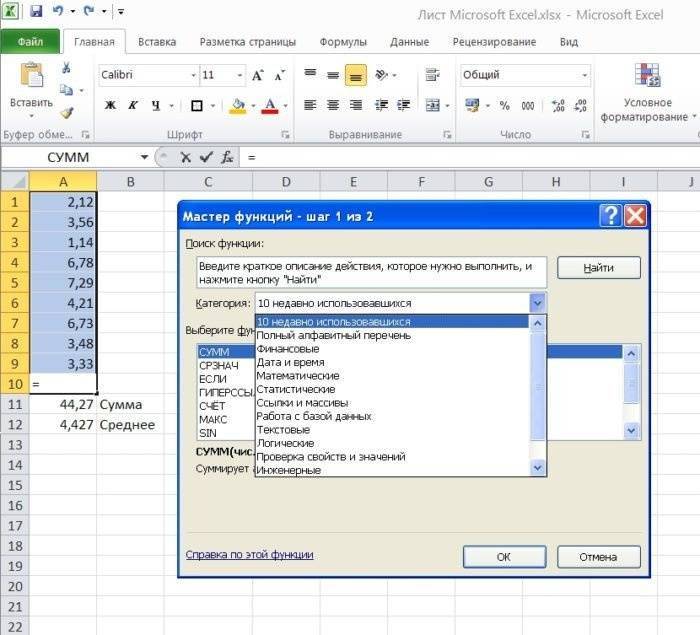The image size is (700, 635).
Task: Confirm formula entry with the checkmark icon
Action: (x=206, y=157)
